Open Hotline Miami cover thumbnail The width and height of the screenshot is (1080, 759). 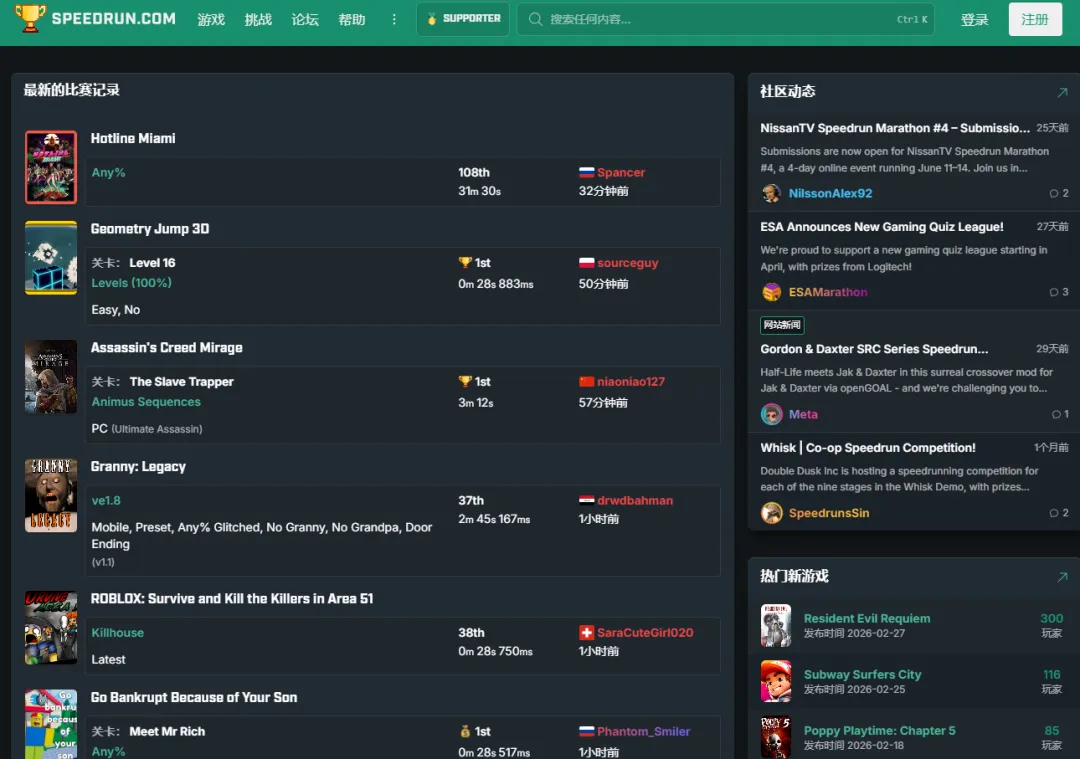(51, 167)
